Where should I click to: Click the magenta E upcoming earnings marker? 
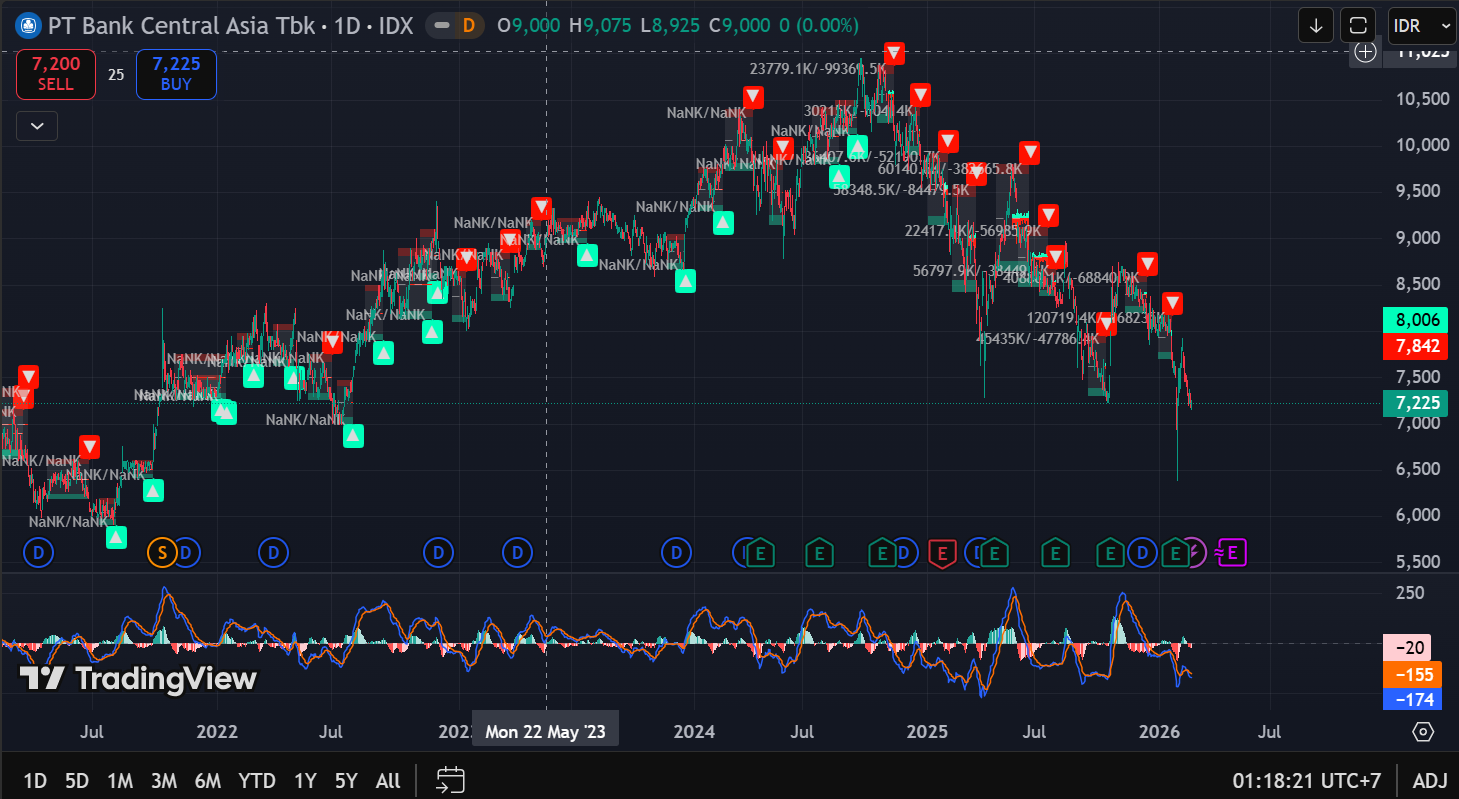click(x=1232, y=551)
